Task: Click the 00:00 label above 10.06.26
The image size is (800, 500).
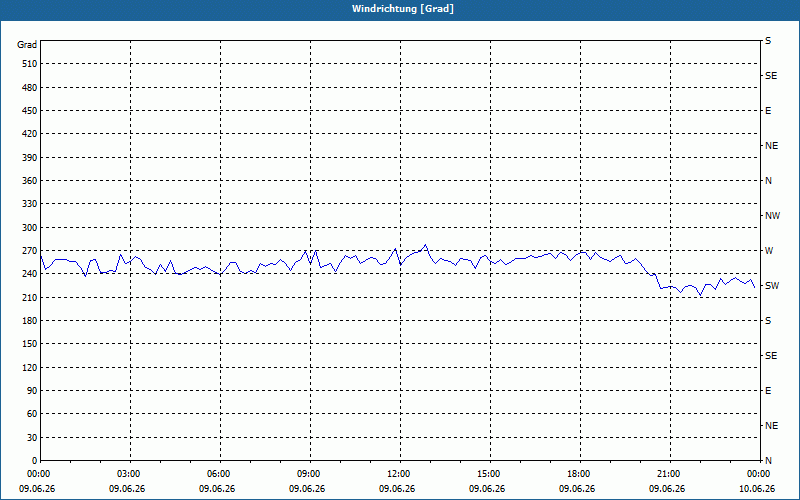Action: click(x=759, y=473)
